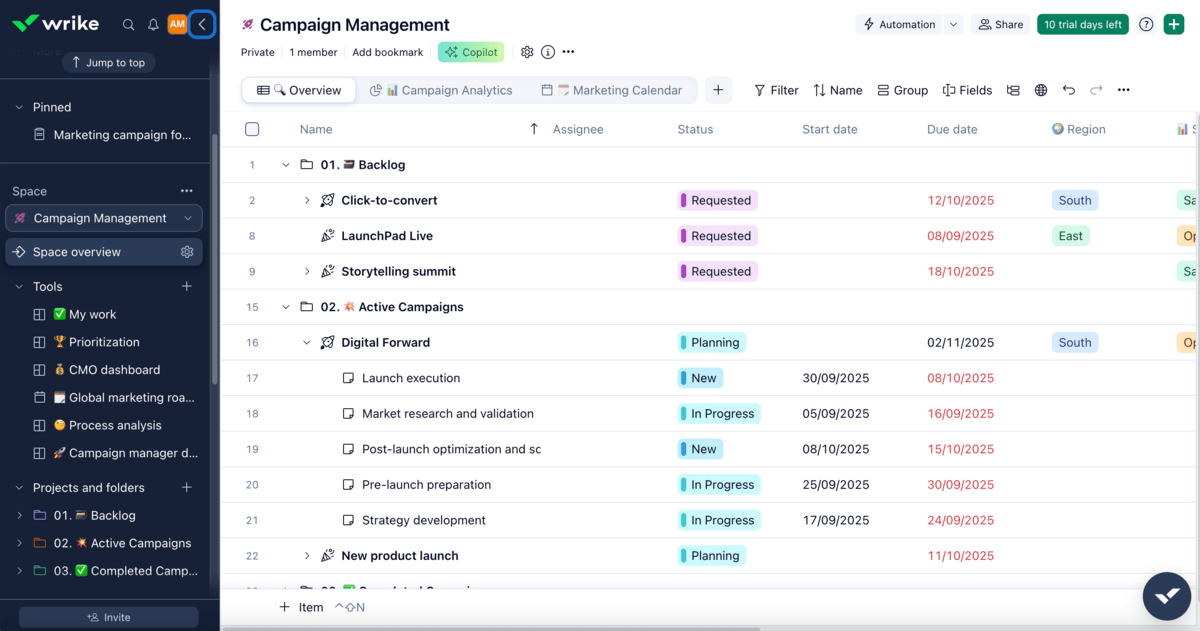The image size is (1200, 631).
Task: Open the Filter panel
Action: (775, 90)
